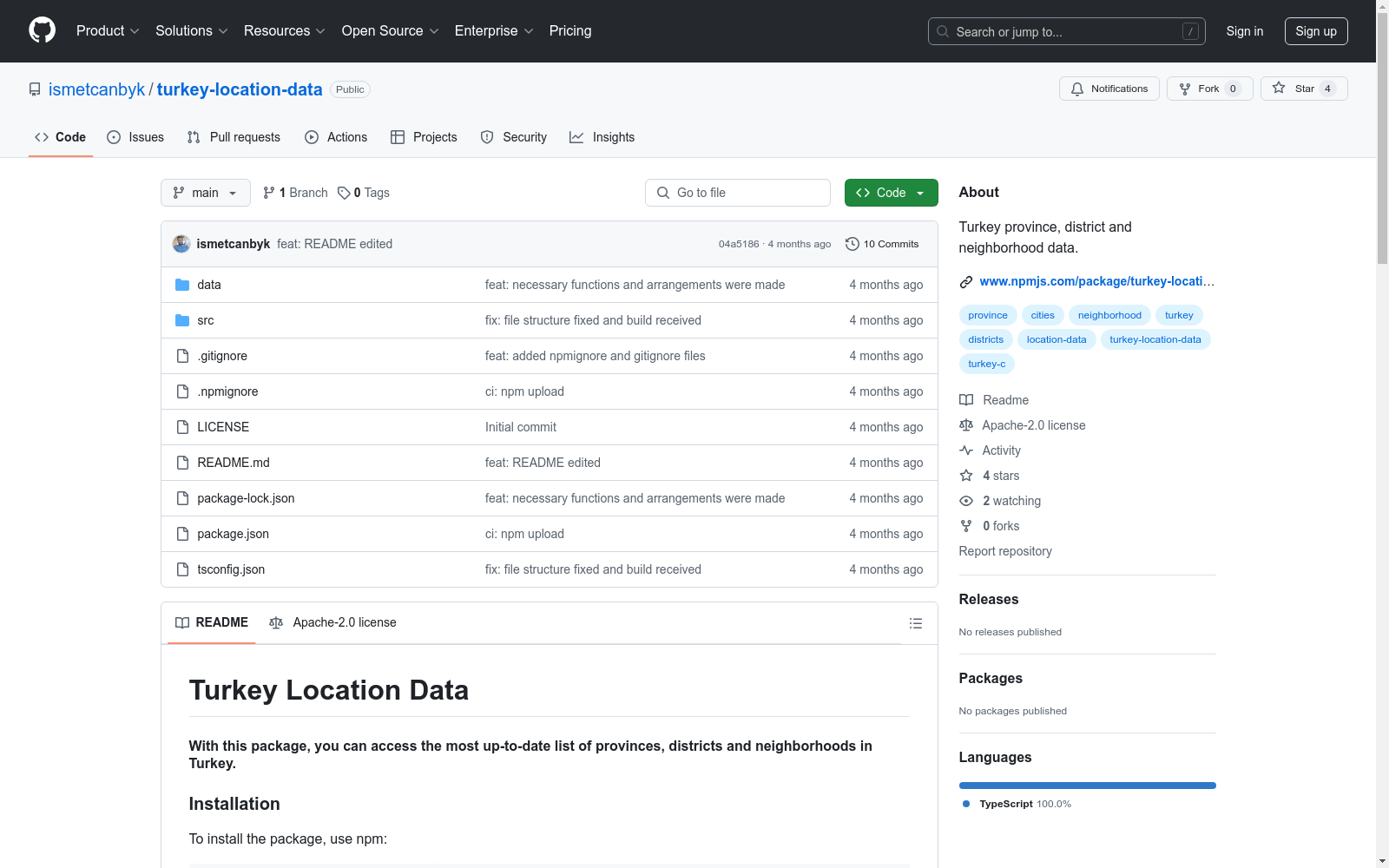Click the Activity pulse icon
Viewport: 1389px width, 868px height.
click(x=966, y=450)
